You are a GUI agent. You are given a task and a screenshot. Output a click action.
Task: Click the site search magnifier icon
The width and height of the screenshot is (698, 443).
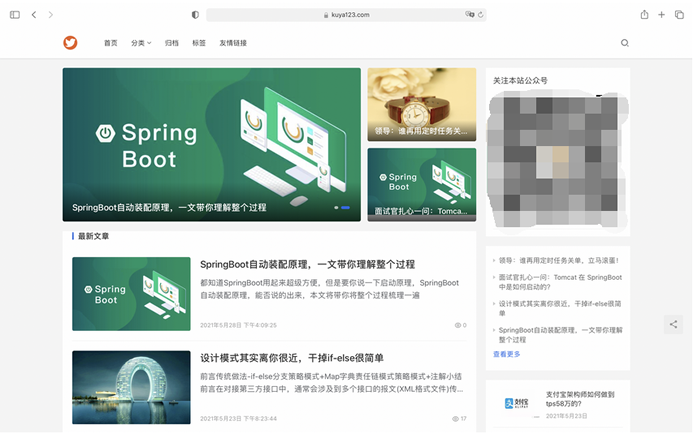[x=625, y=43]
